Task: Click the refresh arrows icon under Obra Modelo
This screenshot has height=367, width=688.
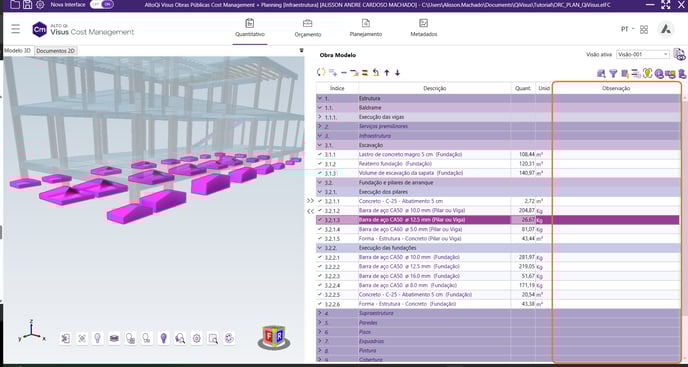Action: [x=321, y=72]
